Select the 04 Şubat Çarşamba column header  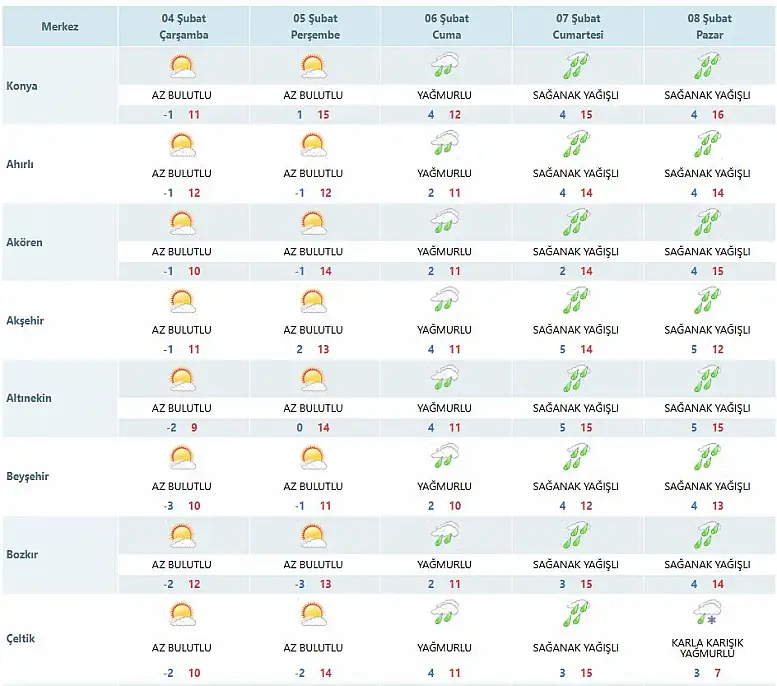coord(182,27)
